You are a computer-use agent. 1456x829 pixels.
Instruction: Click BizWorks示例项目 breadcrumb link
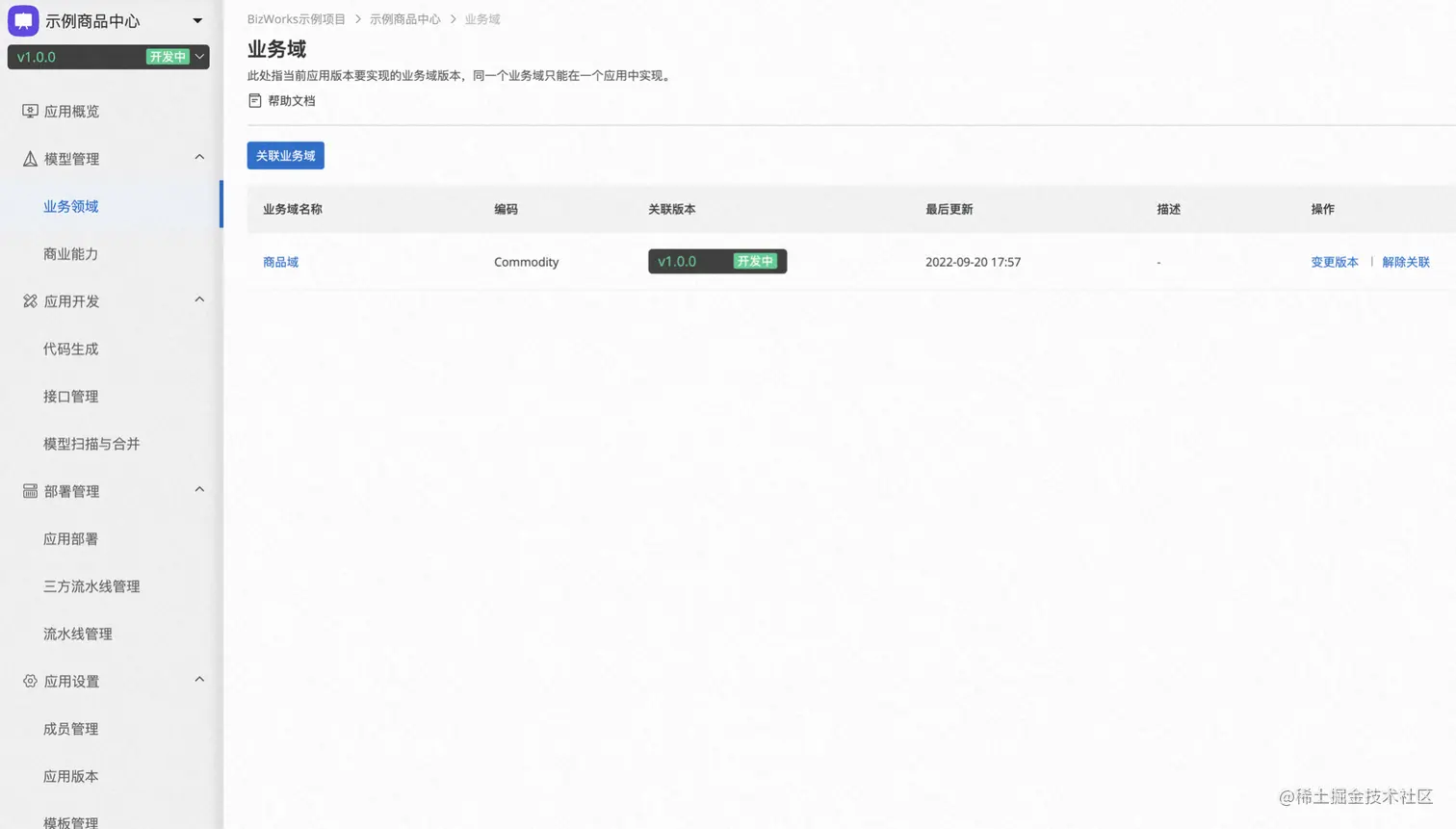tap(296, 19)
